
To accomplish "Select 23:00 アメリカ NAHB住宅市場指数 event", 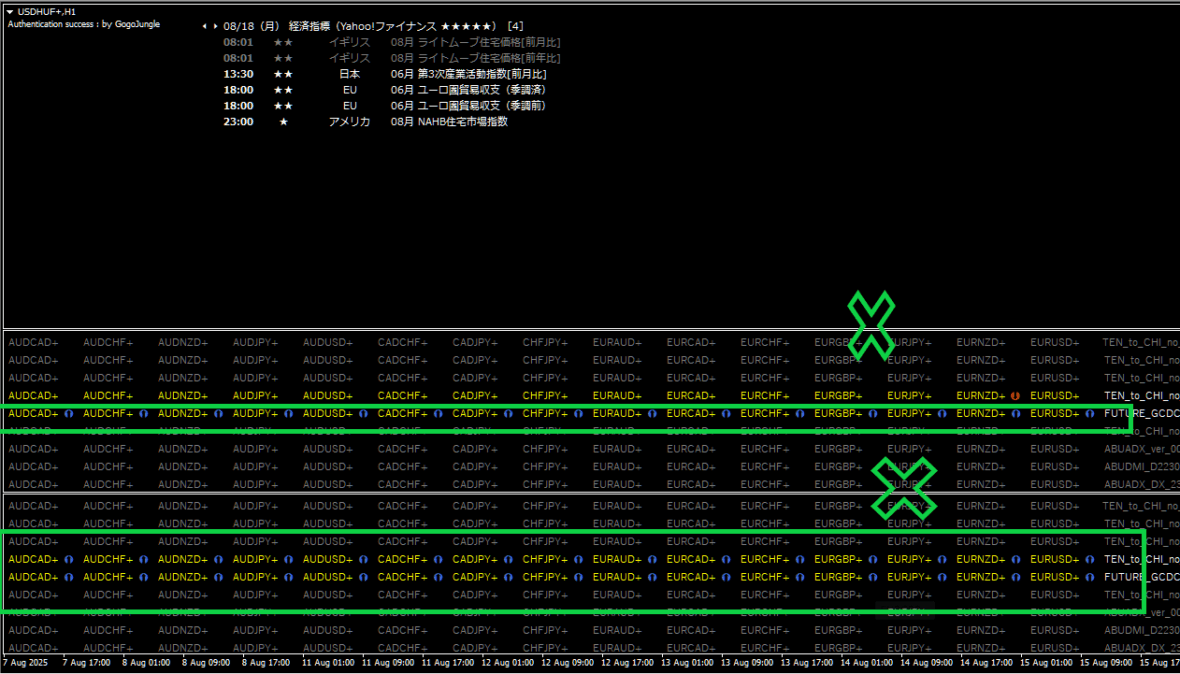I will pos(365,121).
